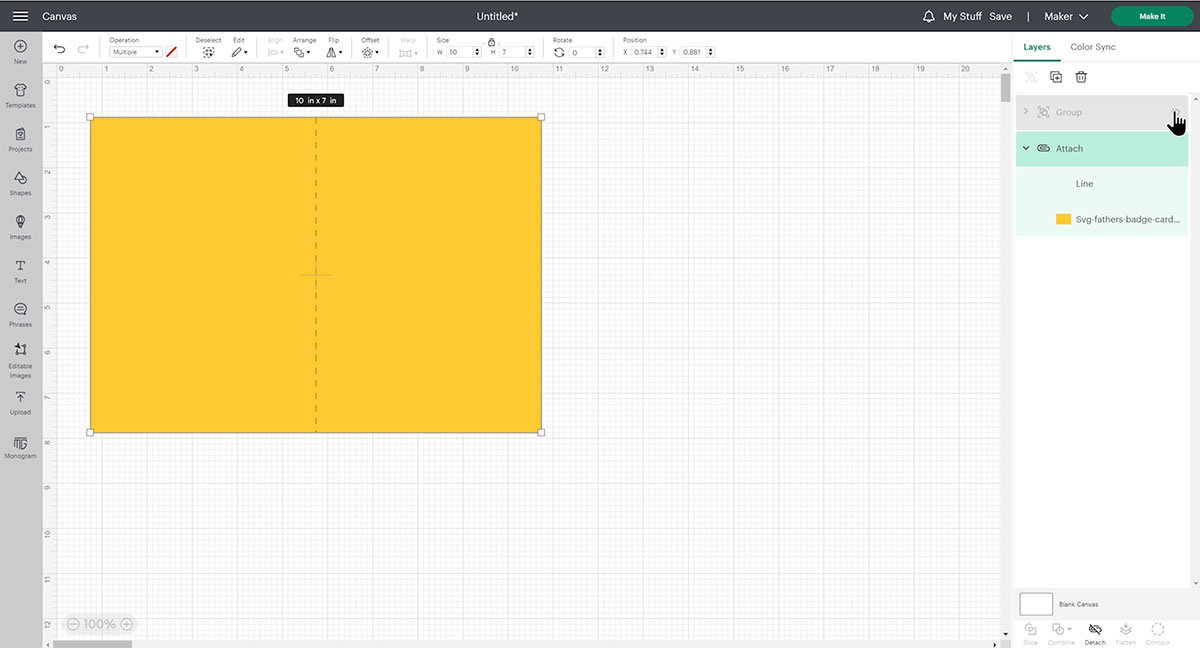Open the main hamburger menu
The height and width of the screenshot is (648, 1200).
[20, 16]
